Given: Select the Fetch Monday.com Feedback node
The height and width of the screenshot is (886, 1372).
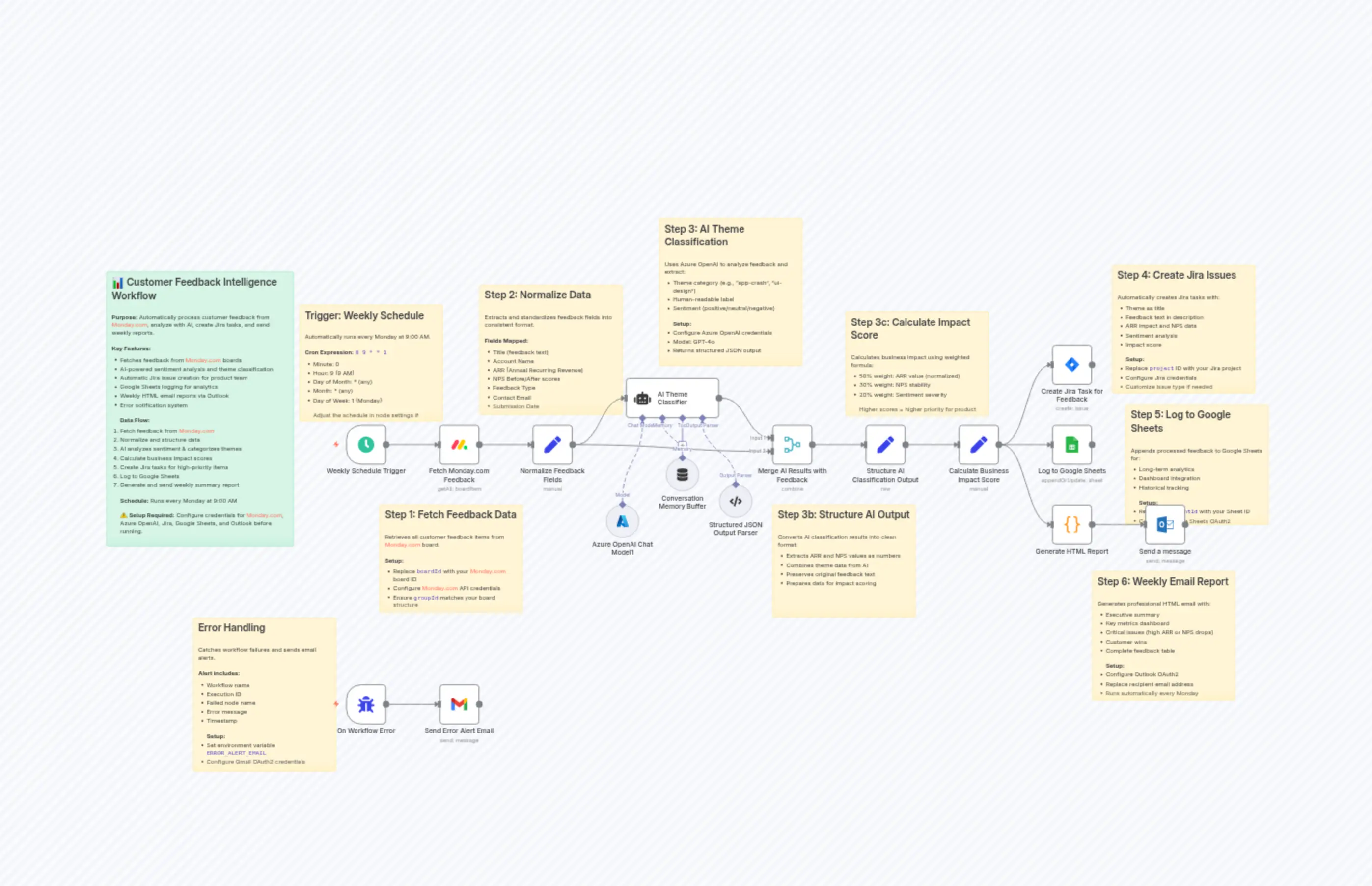Looking at the screenshot, I should point(459,445).
